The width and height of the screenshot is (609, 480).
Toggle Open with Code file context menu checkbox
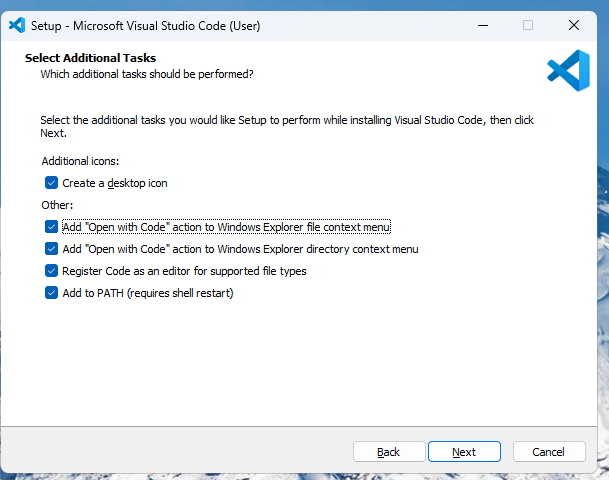[51, 227]
